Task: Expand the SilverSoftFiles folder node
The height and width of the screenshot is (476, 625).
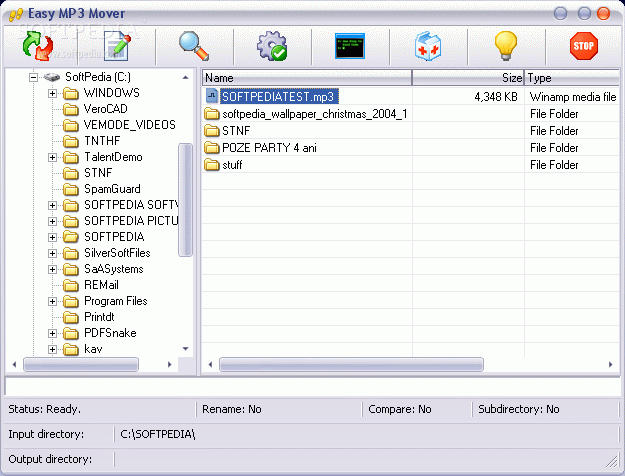Action: [x=52, y=253]
